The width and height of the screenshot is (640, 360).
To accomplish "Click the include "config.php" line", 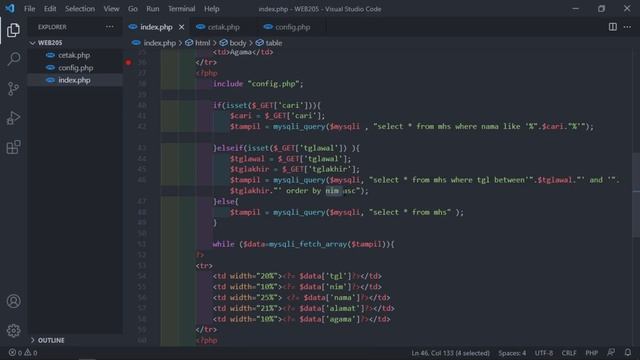I will click(258, 84).
